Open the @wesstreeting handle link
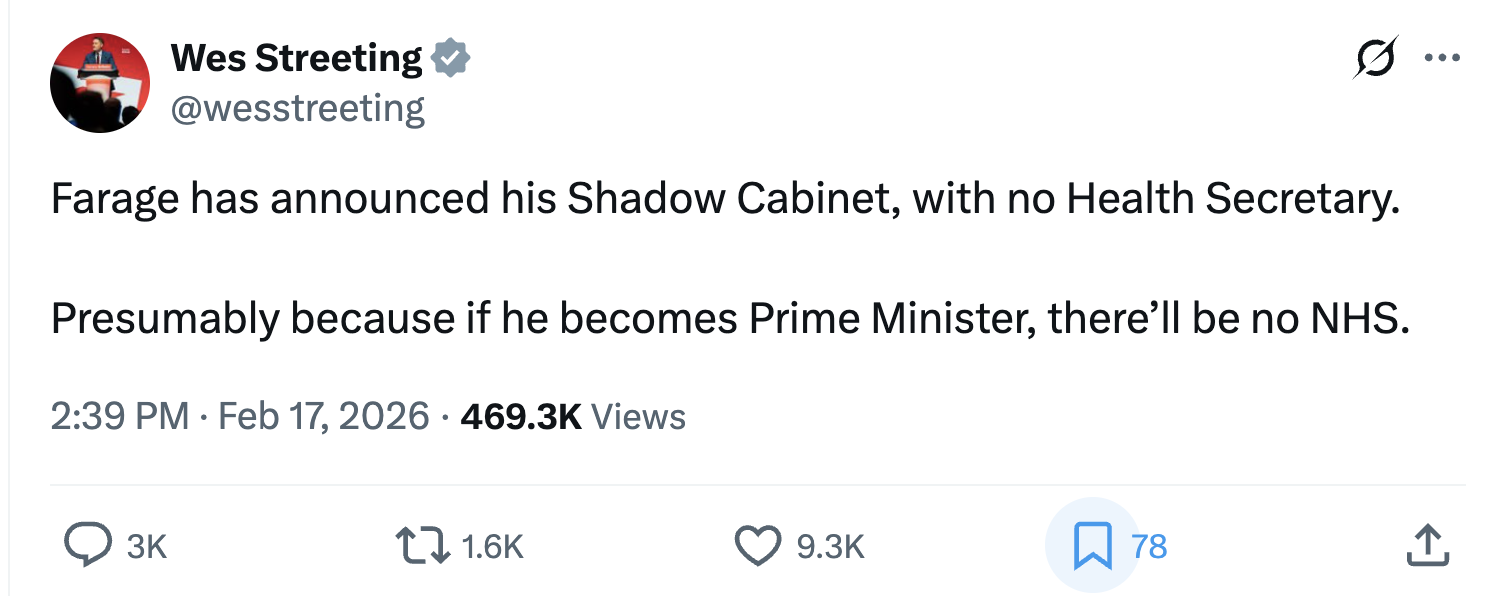The width and height of the screenshot is (1492, 596). click(x=298, y=108)
